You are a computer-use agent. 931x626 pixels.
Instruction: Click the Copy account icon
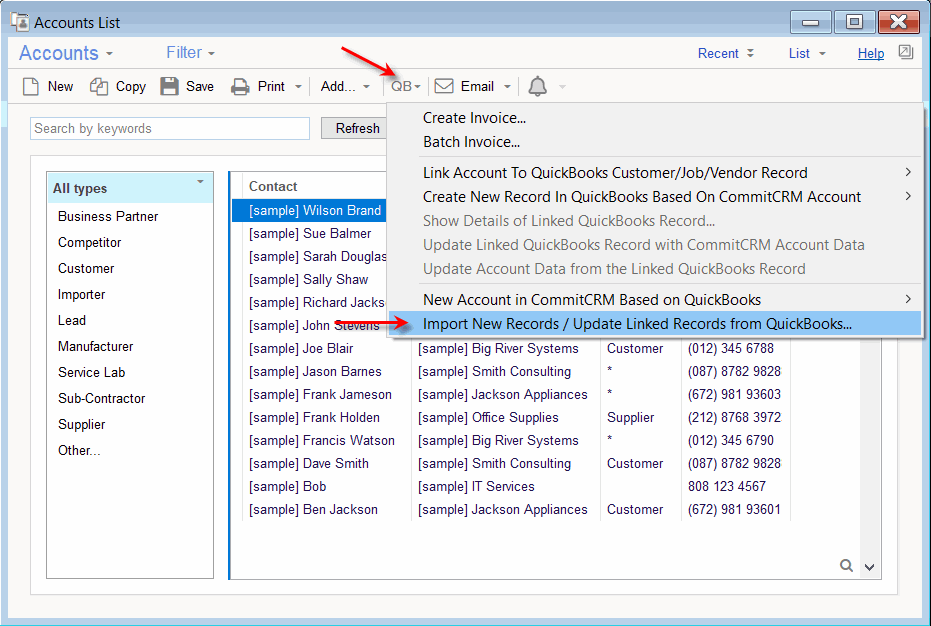point(99,87)
